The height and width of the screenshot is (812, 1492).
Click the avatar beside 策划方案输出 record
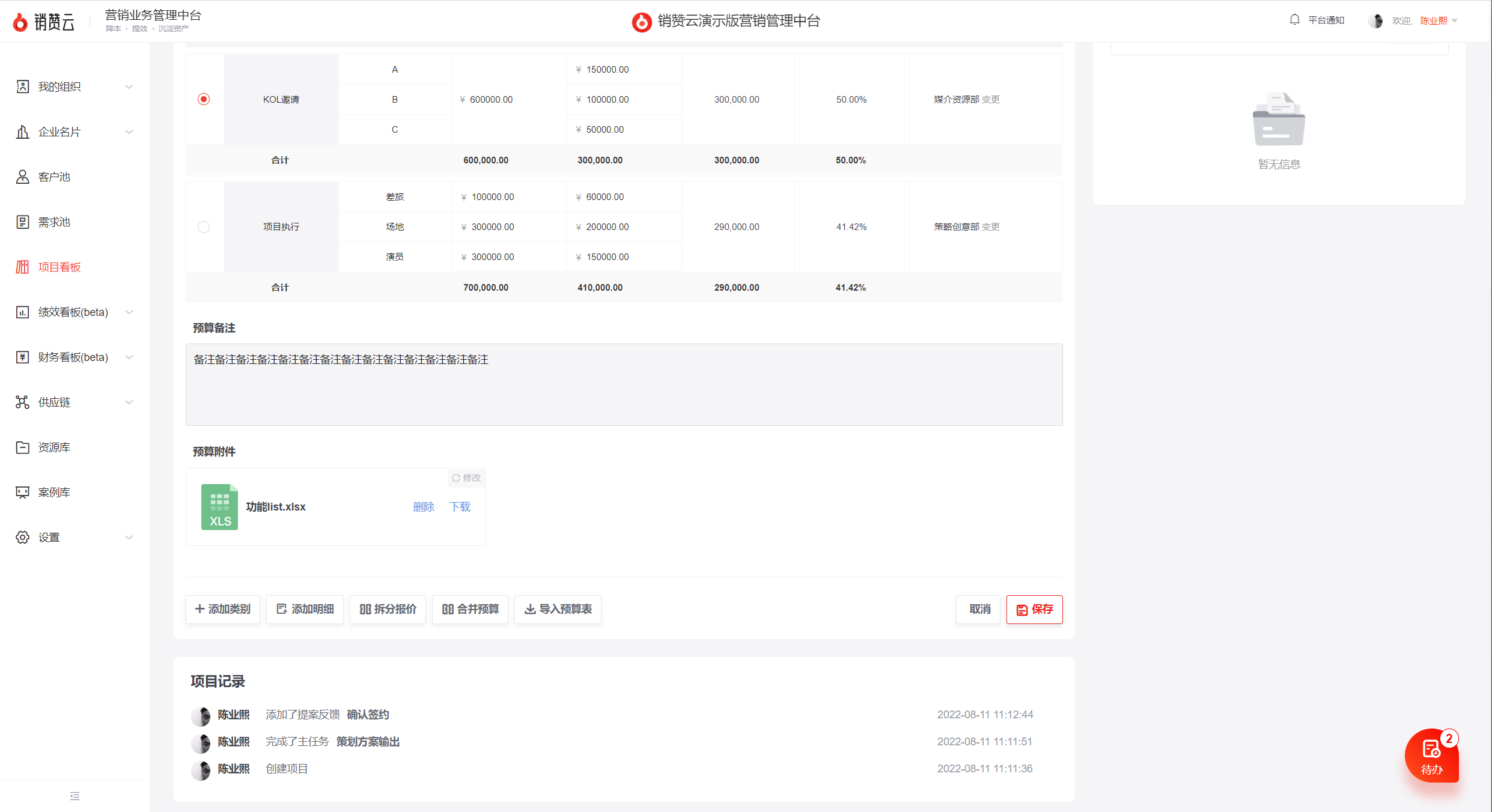pyautogui.click(x=201, y=742)
